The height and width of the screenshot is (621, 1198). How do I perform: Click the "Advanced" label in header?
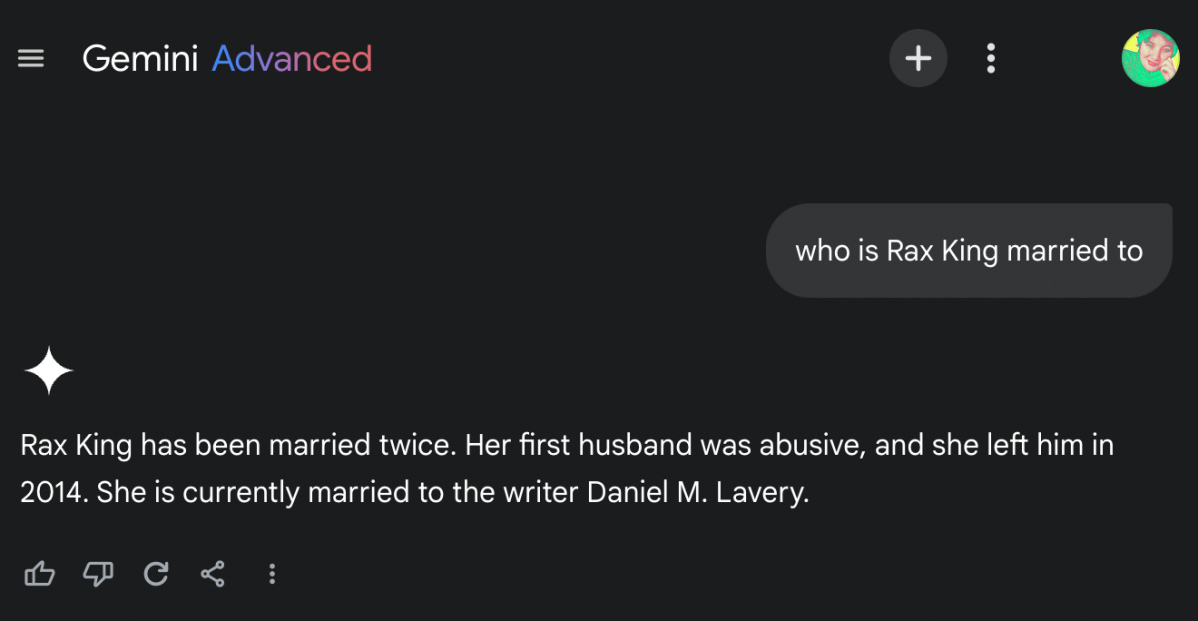pos(292,59)
